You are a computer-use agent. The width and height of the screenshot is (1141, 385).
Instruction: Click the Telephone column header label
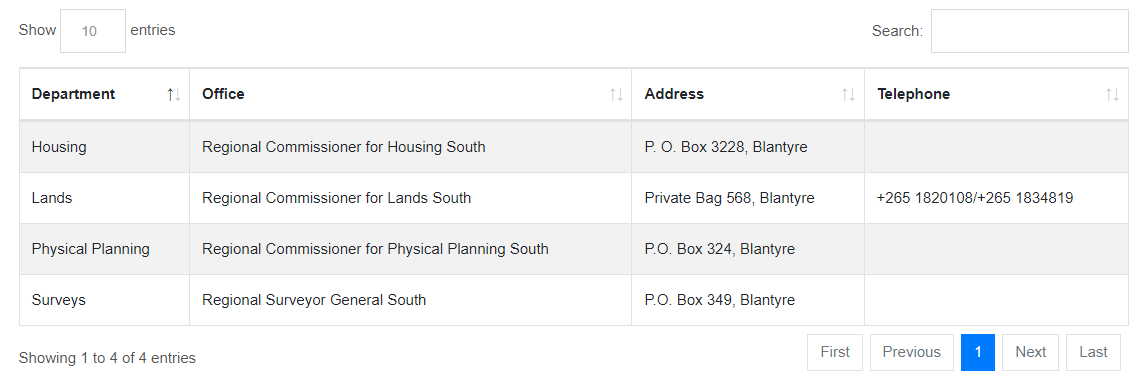click(914, 94)
